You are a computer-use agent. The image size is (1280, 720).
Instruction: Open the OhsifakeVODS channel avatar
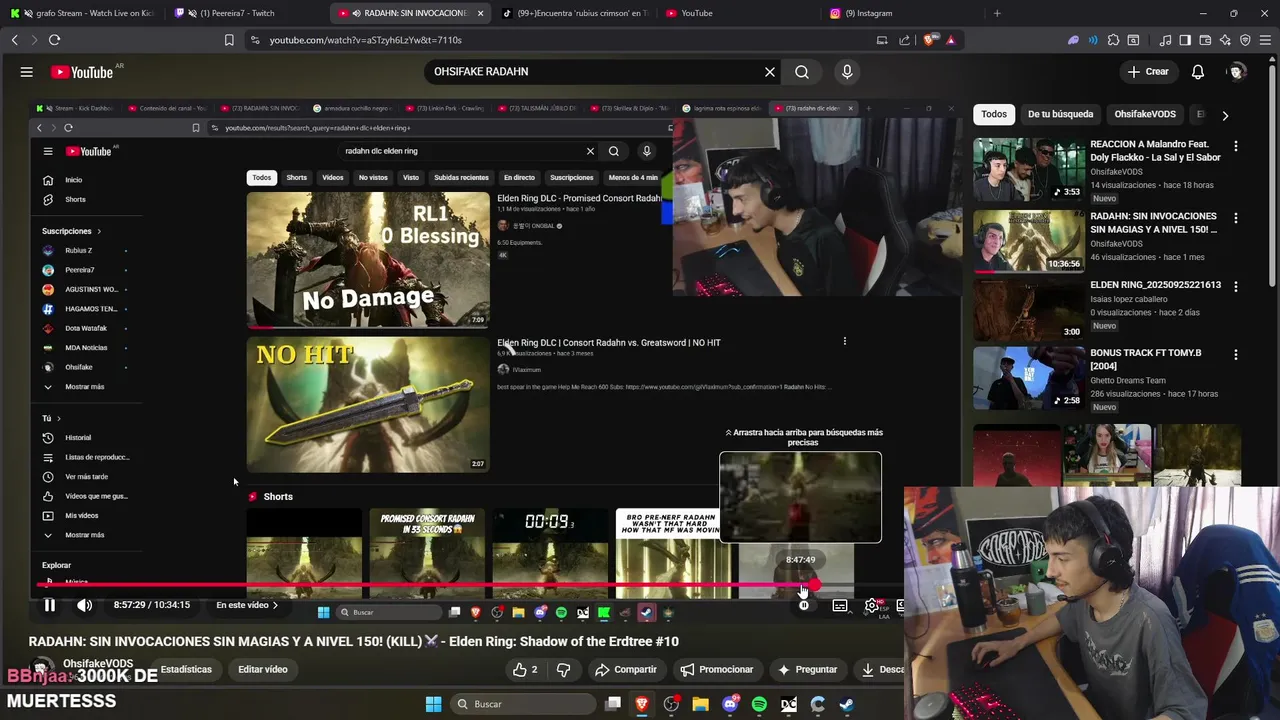pyautogui.click(x=41, y=668)
